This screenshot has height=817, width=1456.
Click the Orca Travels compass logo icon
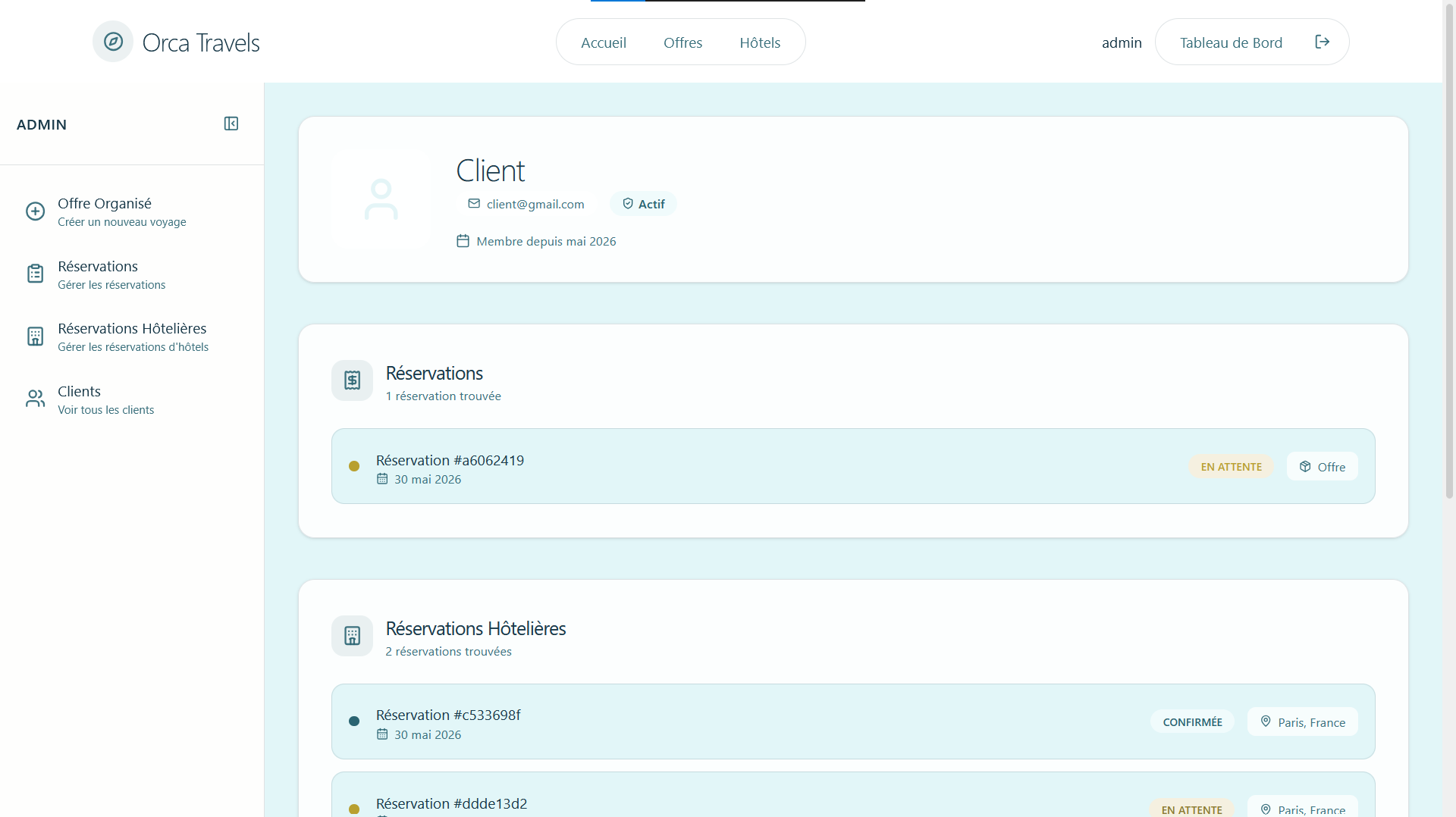[113, 42]
